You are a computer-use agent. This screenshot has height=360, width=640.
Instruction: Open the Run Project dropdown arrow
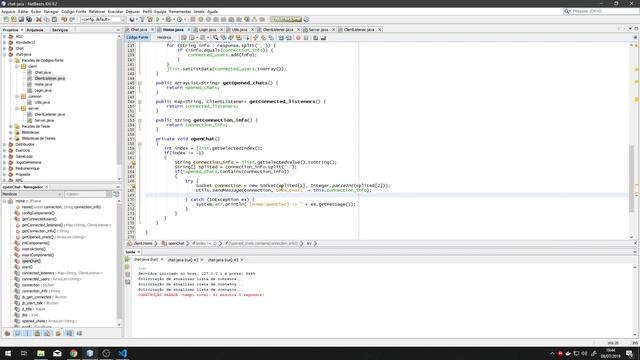pos(162,20)
